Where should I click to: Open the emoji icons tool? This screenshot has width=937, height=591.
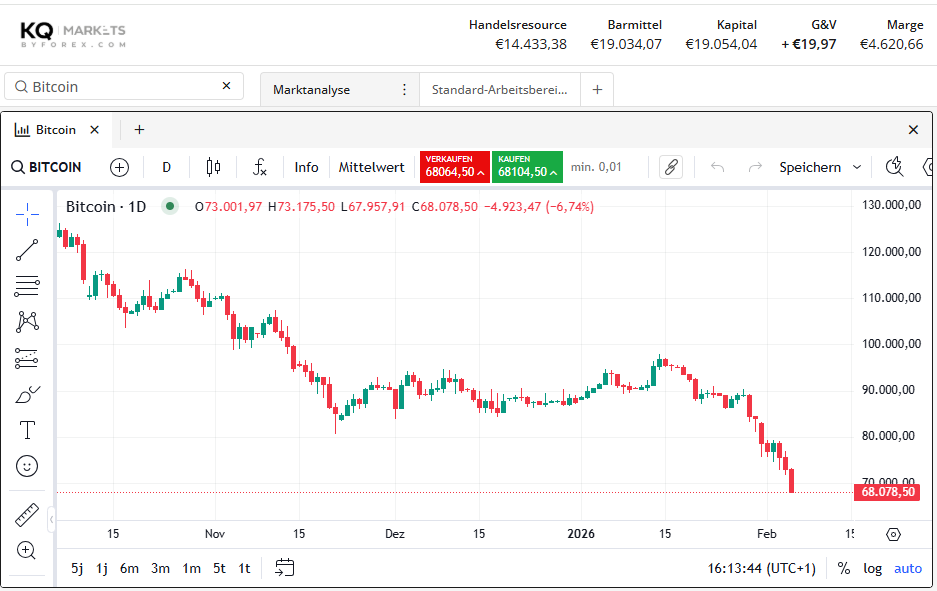27,466
